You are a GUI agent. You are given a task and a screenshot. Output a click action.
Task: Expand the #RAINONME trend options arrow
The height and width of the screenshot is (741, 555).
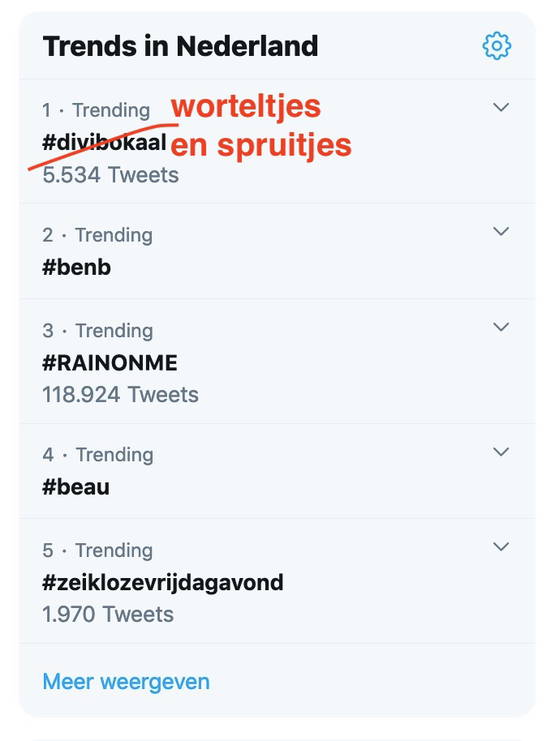click(501, 327)
